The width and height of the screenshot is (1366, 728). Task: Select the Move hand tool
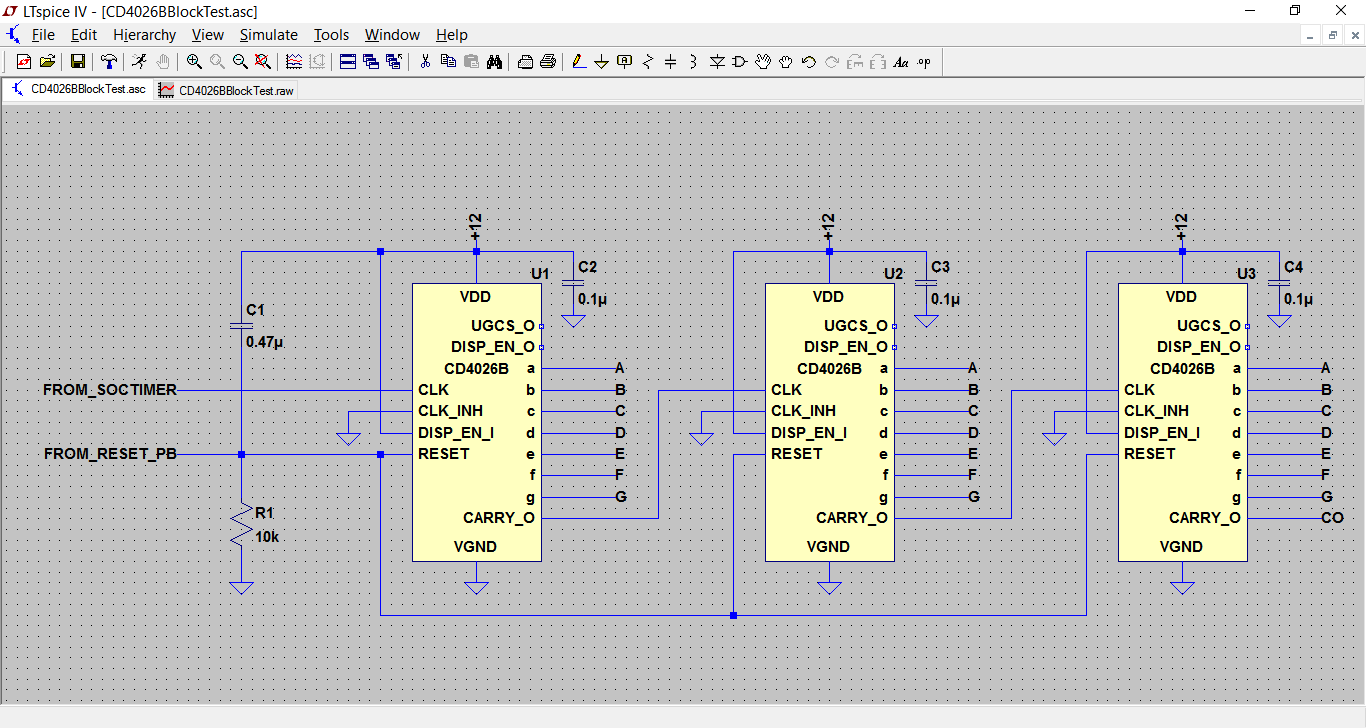click(x=763, y=62)
